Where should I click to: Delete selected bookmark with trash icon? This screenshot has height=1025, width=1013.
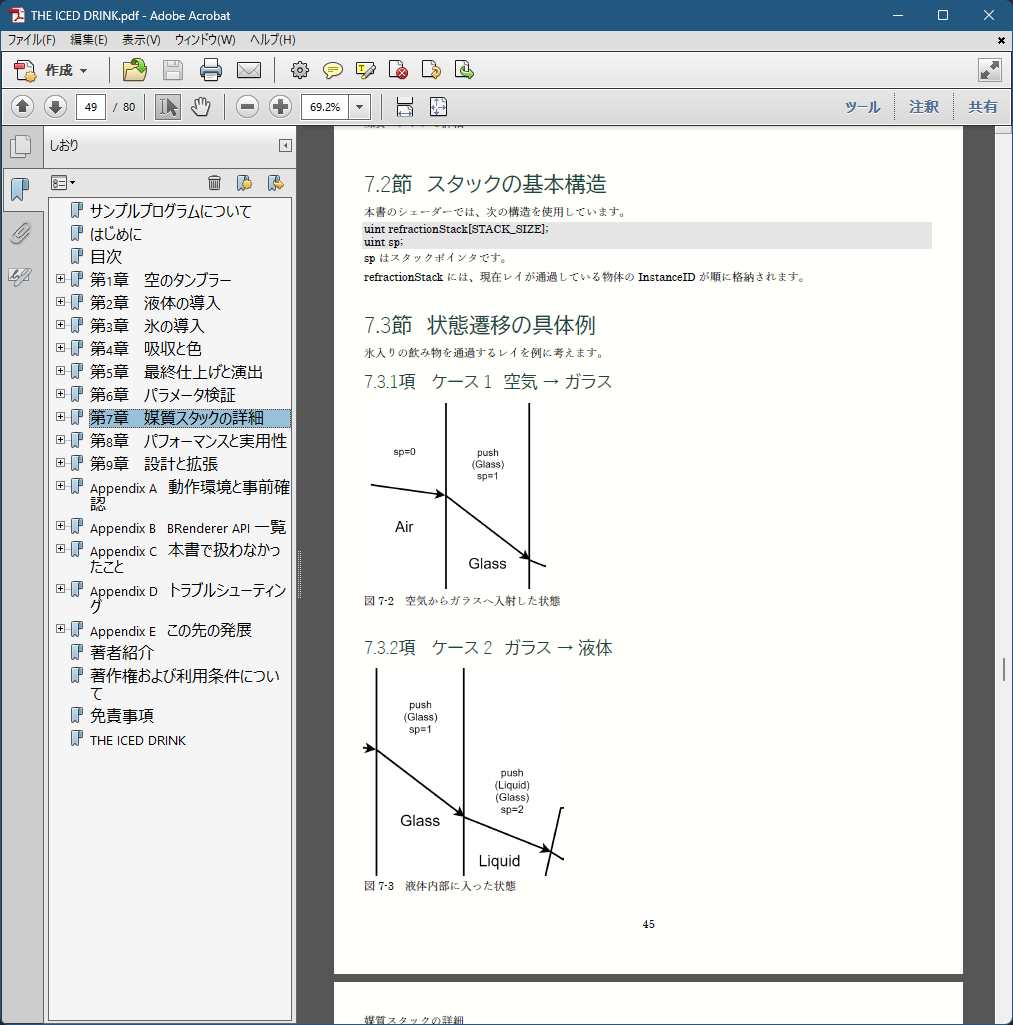tap(214, 182)
